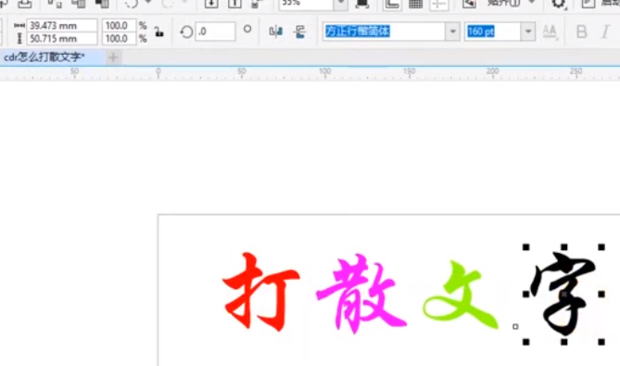620x366 pixels.
Task: Click the Copy icon in standard toolbar
Action: pos(78,4)
